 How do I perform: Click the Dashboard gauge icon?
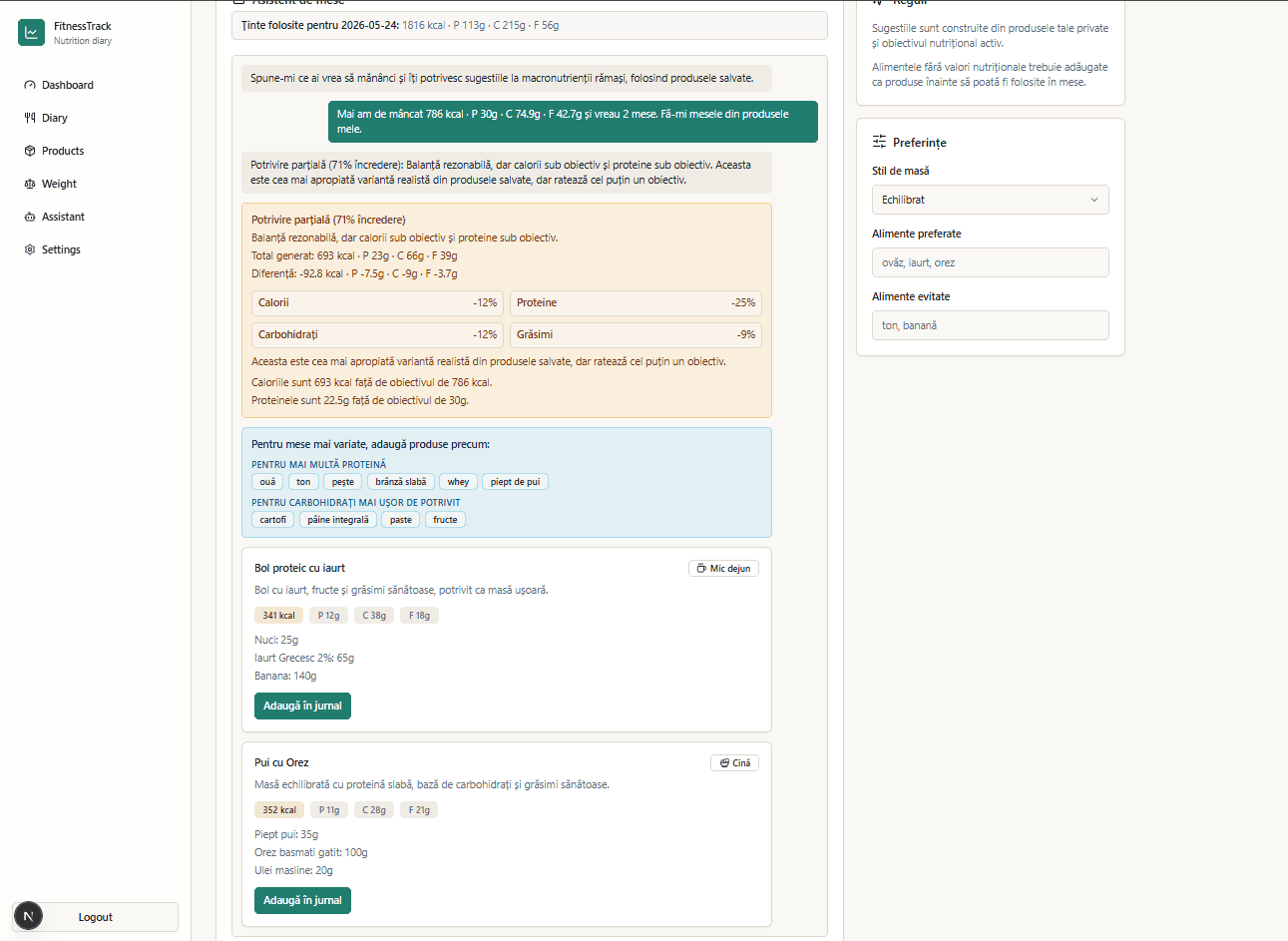(30, 85)
